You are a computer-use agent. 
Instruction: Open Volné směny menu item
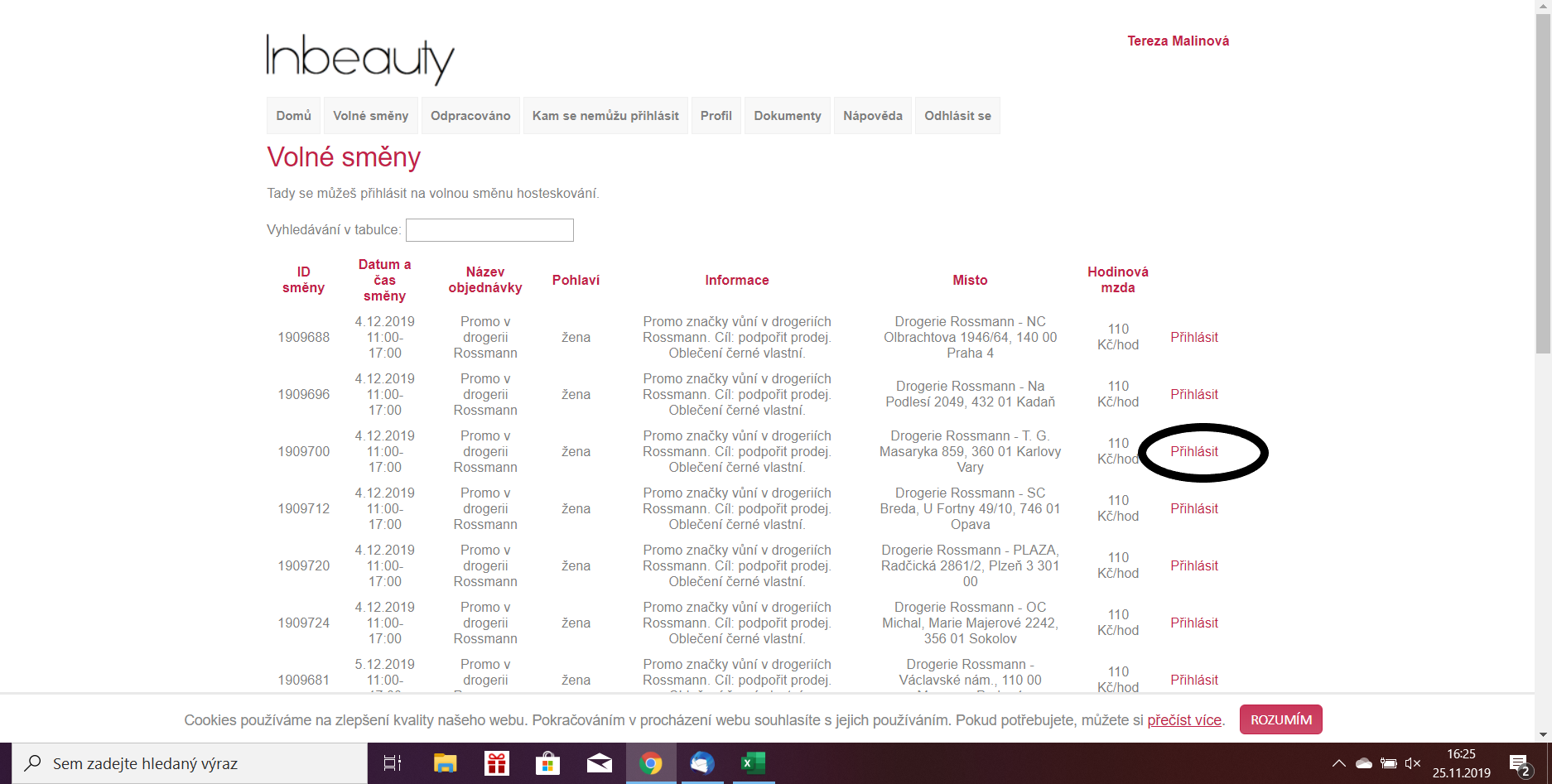click(x=371, y=116)
